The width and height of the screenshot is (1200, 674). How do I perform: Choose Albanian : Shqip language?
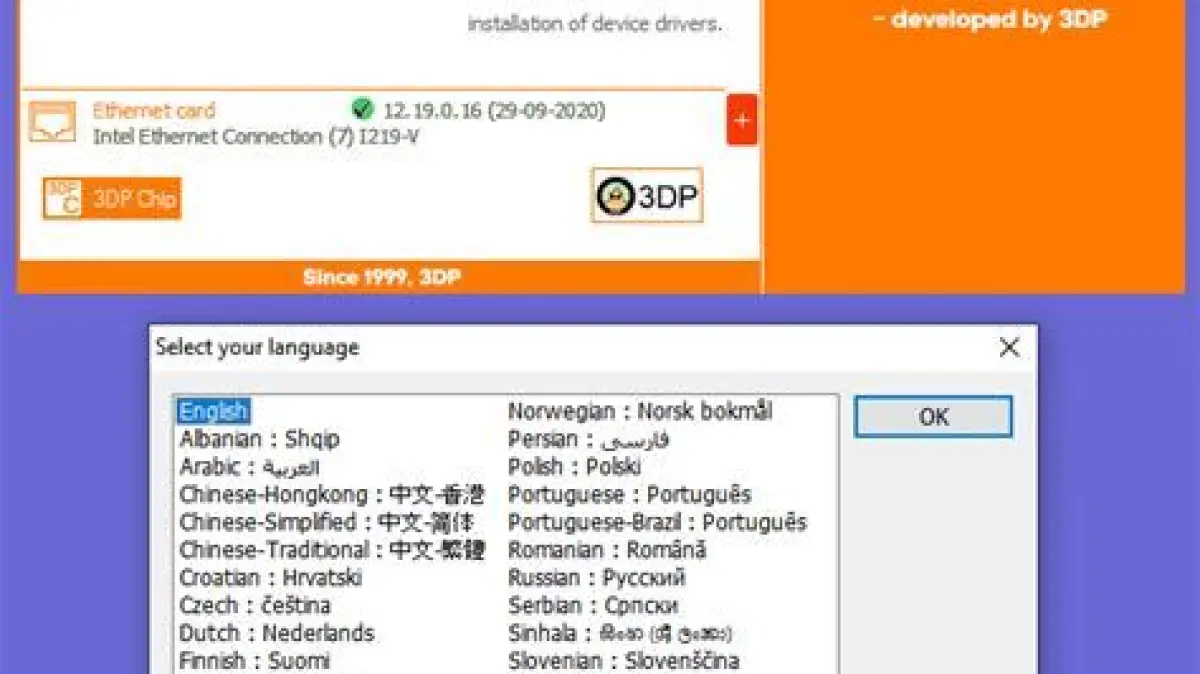(259, 439)
